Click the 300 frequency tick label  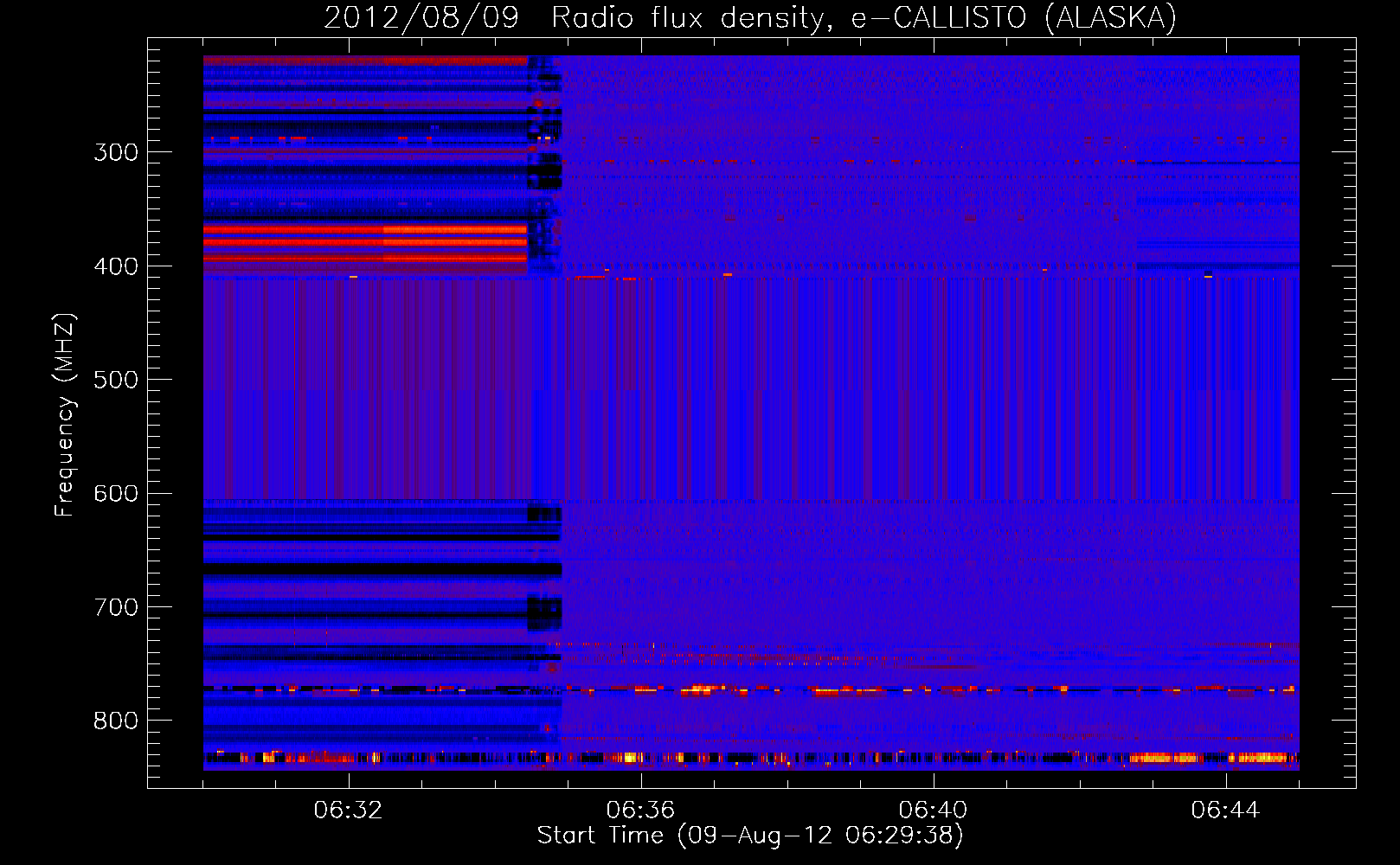(x=116, y=152)
